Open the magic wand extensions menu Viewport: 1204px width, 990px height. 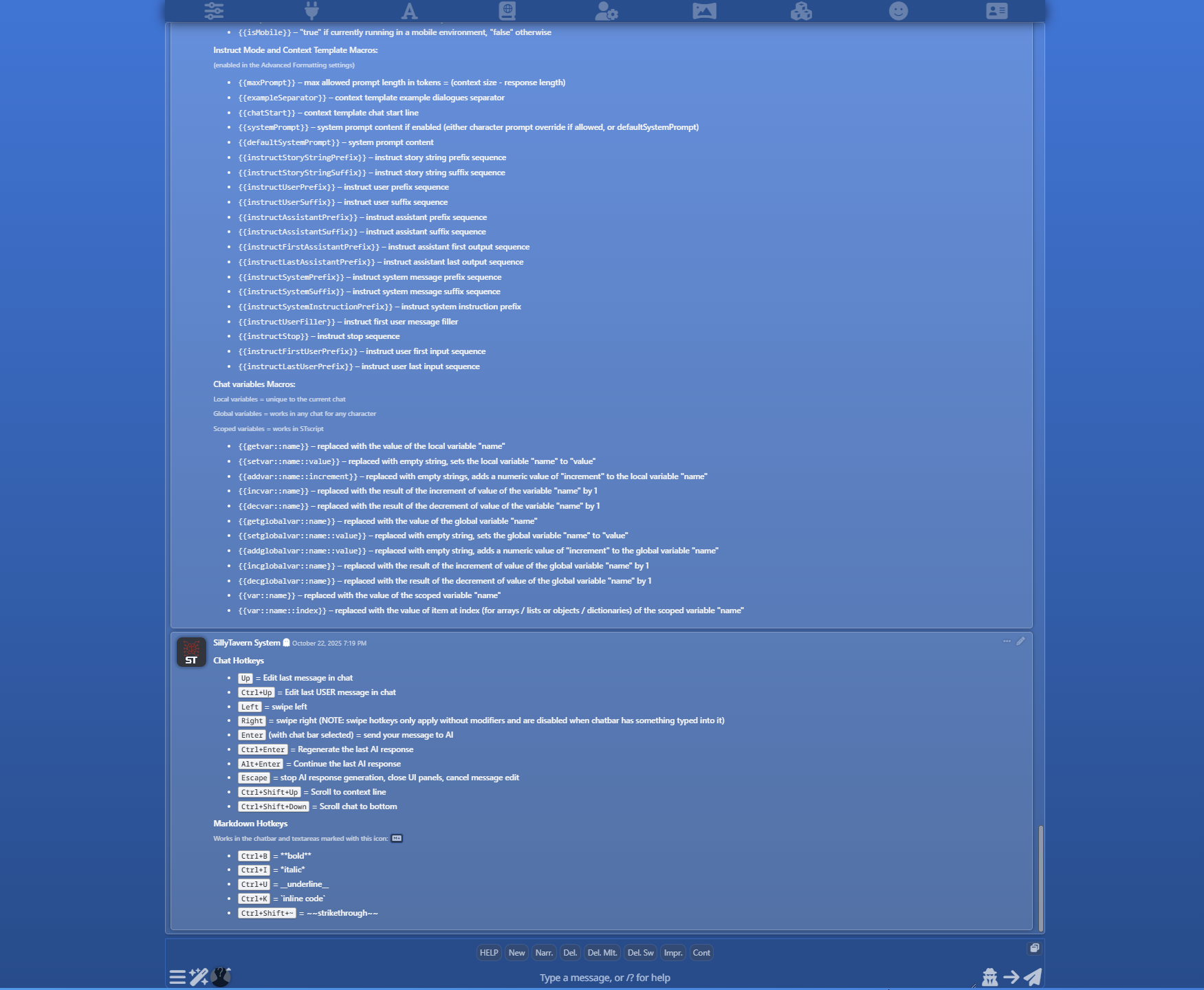pos(199,977)
